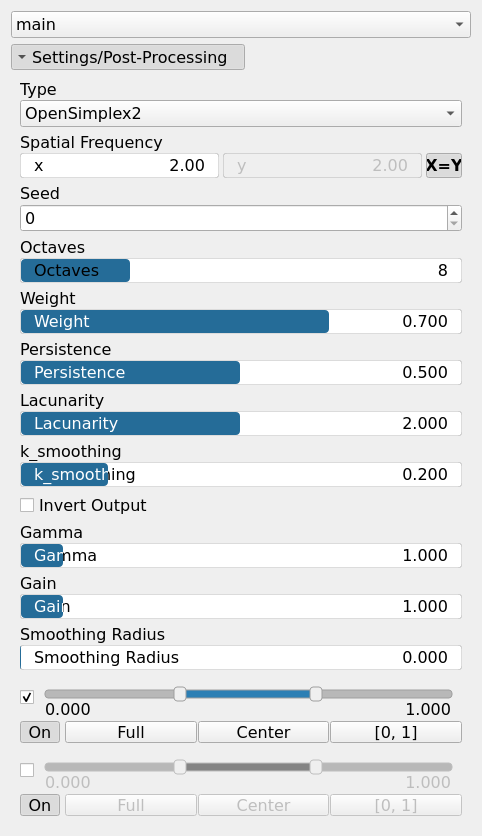Click the first On button
The image size is (482, 836).
pyautogui.click(x=40, y=732)
